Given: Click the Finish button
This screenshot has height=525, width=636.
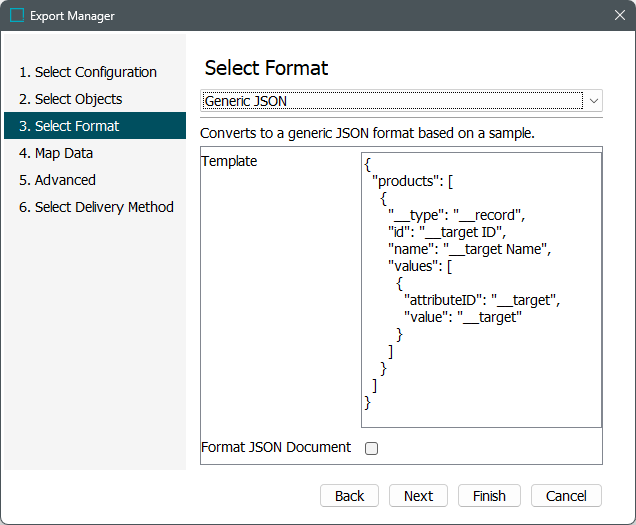Looking at the screenshot, I should (489, 496).
